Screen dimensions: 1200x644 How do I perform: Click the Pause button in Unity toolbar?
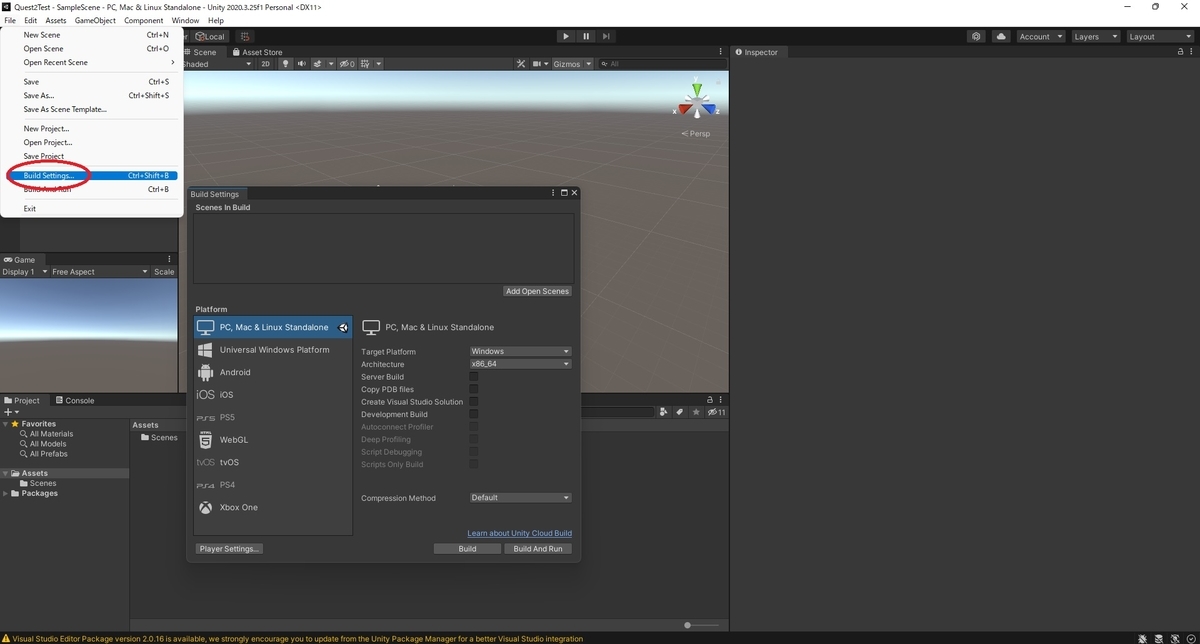pyautogui.click(x=586, y=36)
